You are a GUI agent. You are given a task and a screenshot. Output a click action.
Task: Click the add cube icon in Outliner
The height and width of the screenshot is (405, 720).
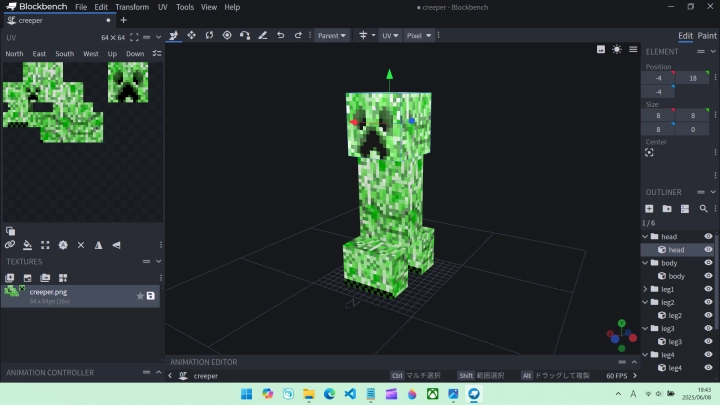tap(649, 208)
